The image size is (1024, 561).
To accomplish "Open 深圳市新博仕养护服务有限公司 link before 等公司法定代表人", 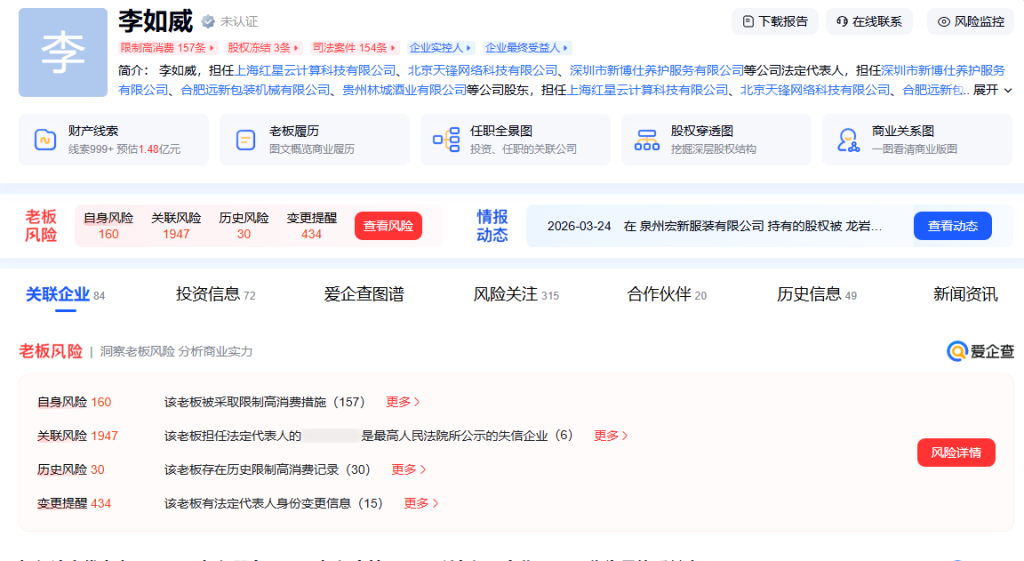I will point(656,71).
